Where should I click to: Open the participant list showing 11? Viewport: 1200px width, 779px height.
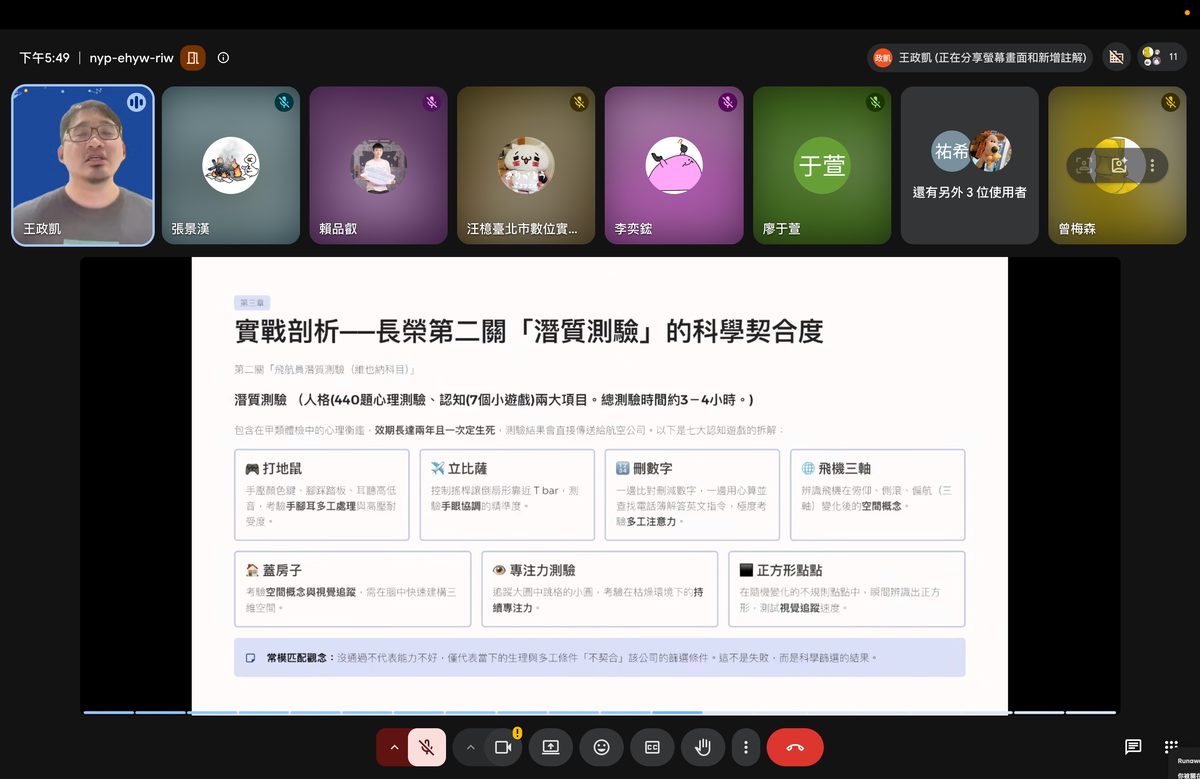[x=1161, y=57]
